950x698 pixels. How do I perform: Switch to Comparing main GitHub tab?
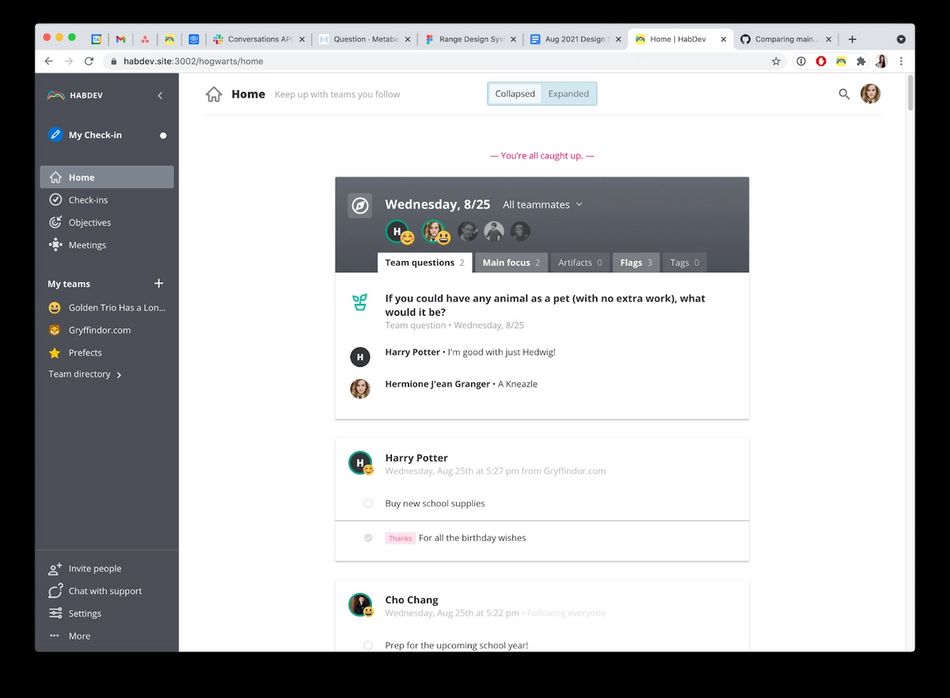tap(786, 39)
